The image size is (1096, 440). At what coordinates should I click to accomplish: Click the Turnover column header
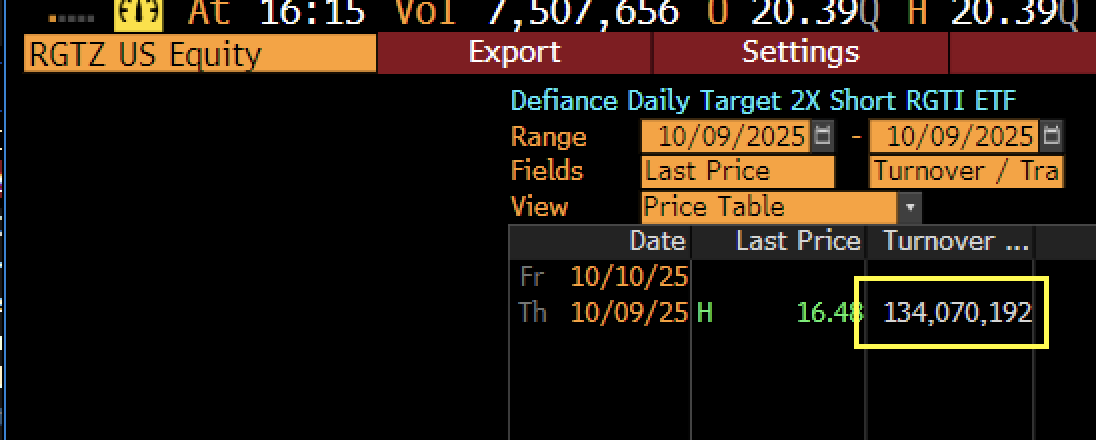click(x=950, y=242)
